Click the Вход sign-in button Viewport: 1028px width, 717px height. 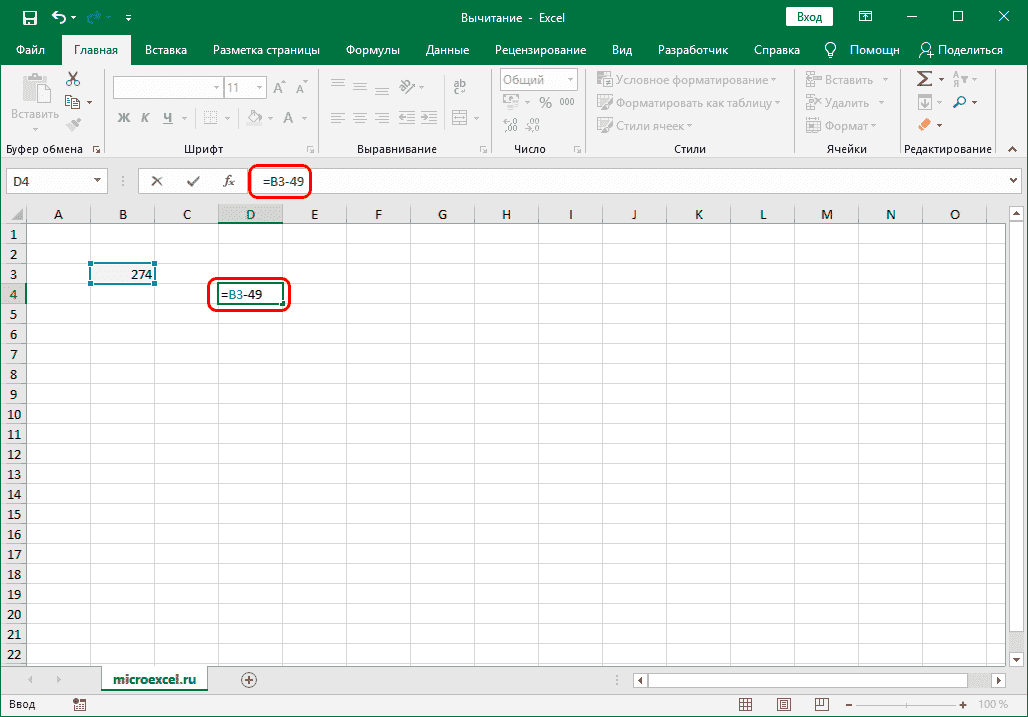[x=809, y=17]
